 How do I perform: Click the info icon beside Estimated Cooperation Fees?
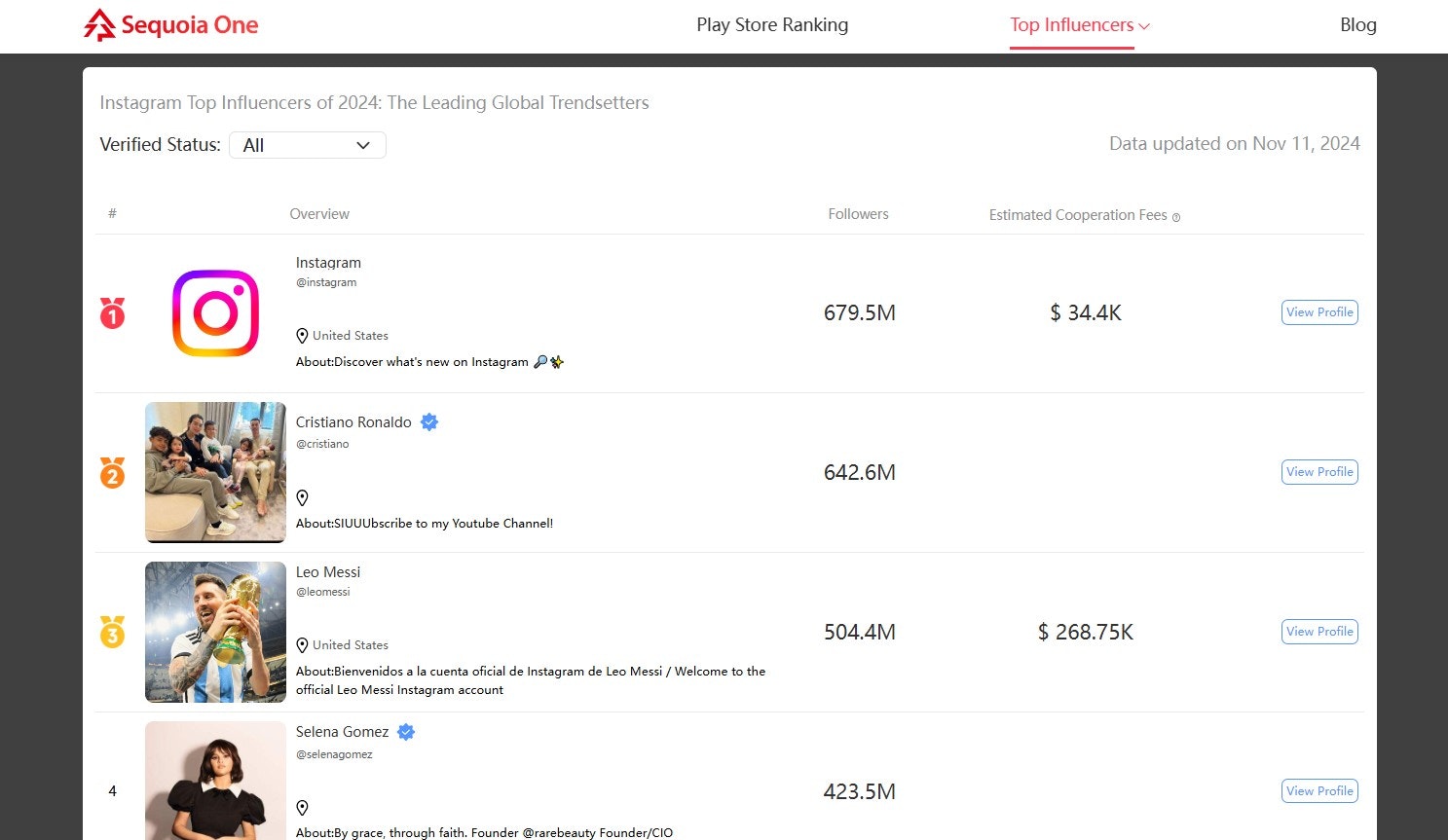point(1176,217)
